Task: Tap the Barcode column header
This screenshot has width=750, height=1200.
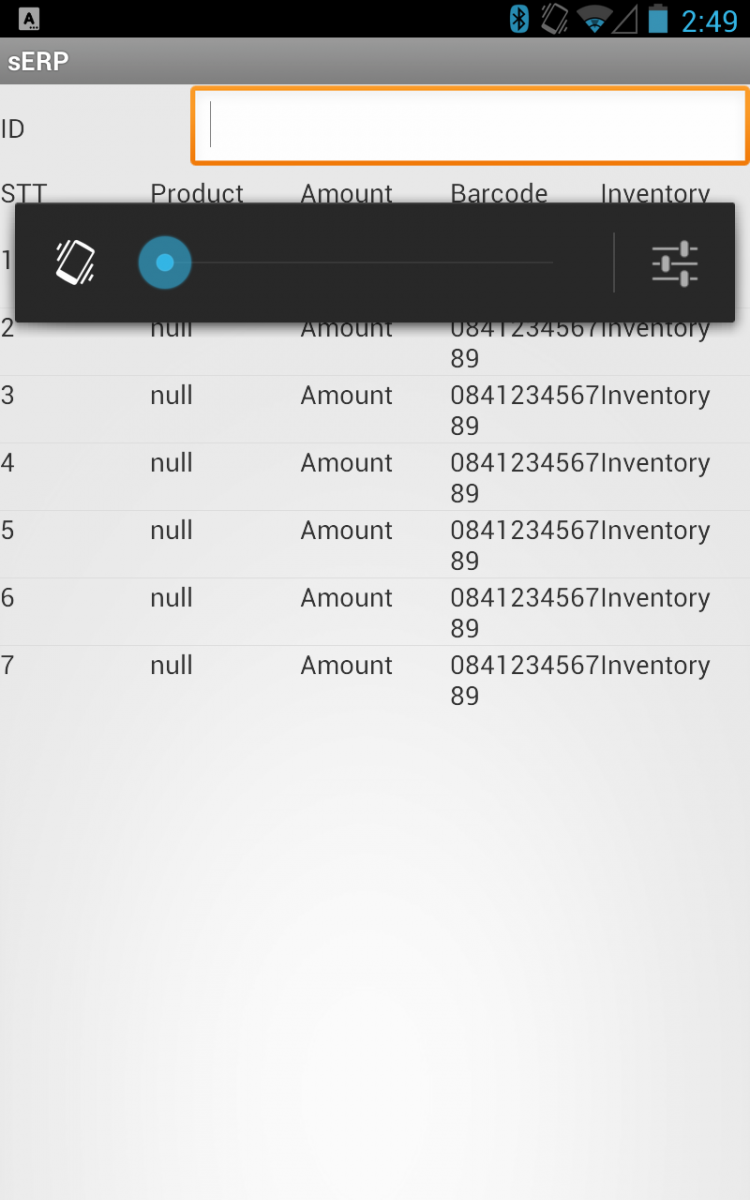Action: [x=499, y=193]
